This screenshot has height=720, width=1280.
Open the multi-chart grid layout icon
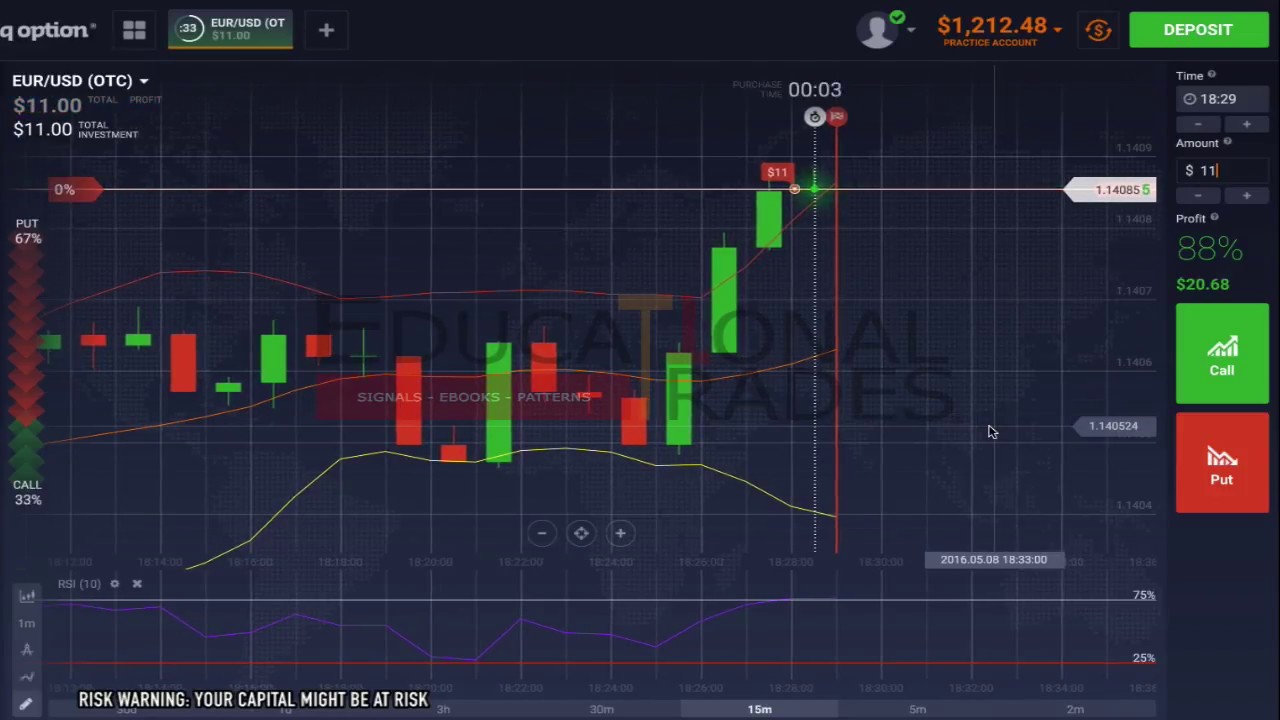(134, 30)
